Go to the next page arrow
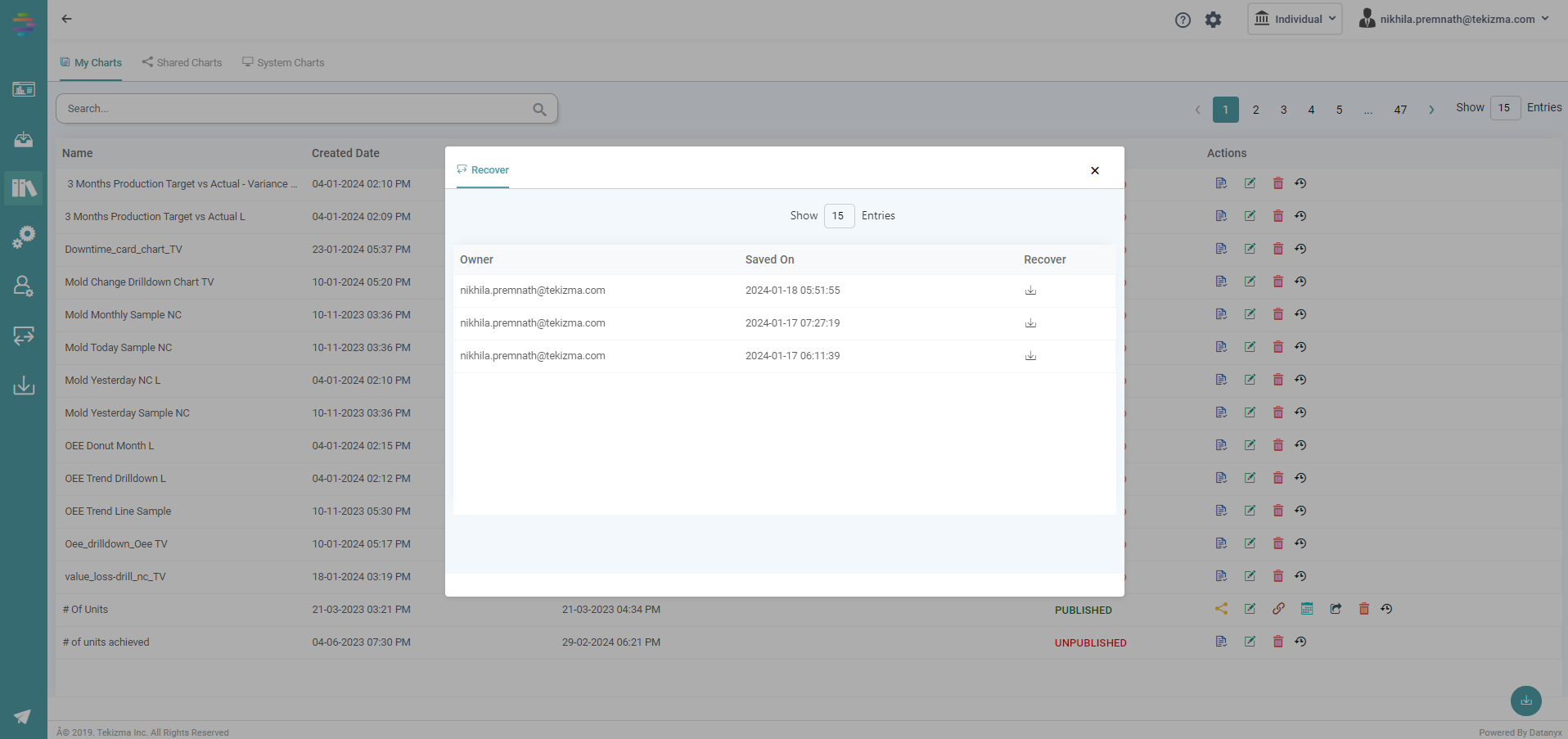The height and width of the screenshot is (739, 1568). [1431, 110]
